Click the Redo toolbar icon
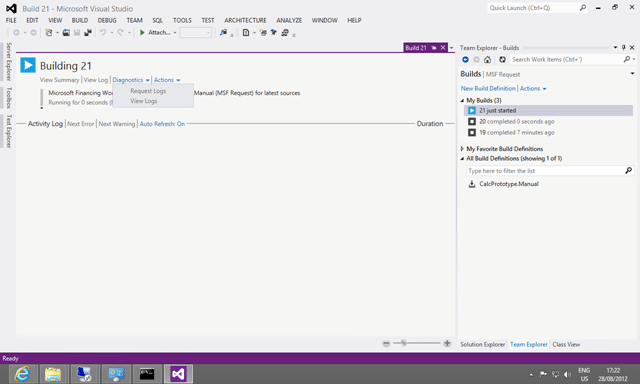Screen dimensions: 640x384 120,33
